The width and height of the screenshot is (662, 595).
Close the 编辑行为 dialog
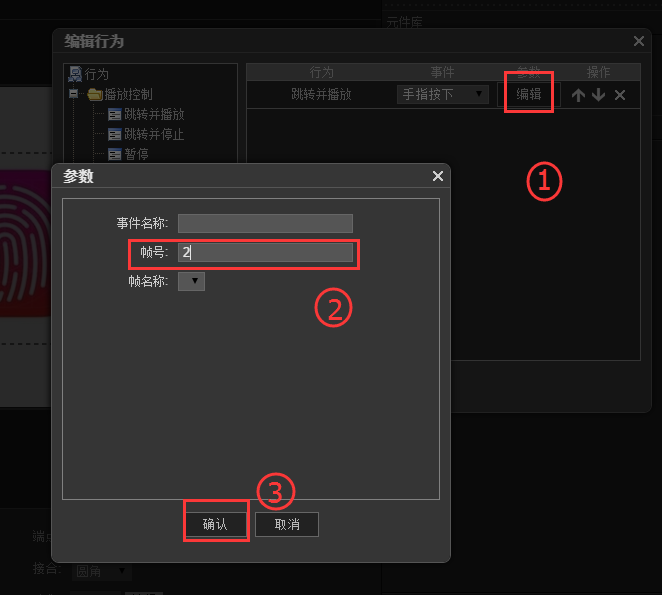pos(639,41)
